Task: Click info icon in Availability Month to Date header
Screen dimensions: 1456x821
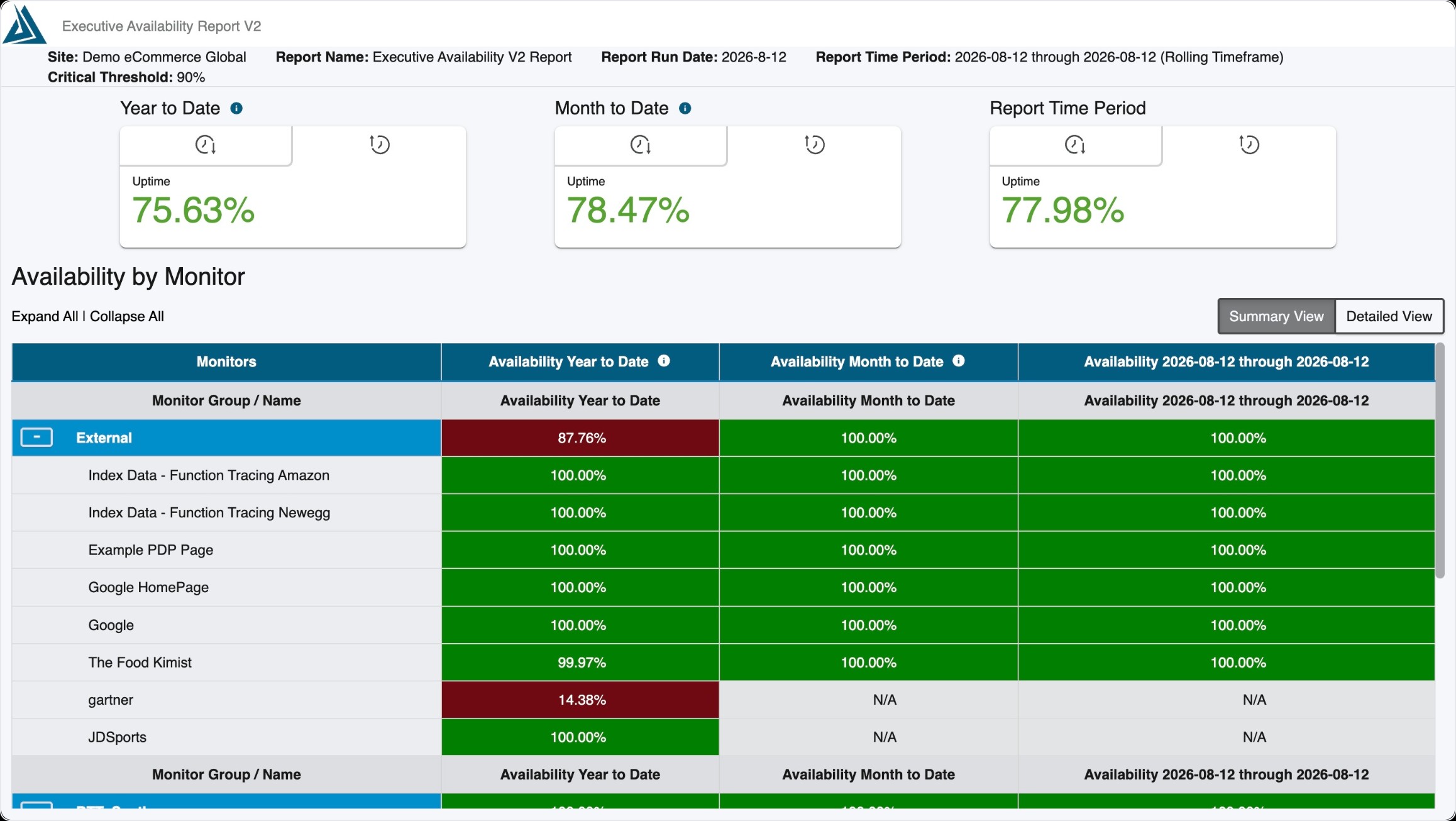Action: (959, 361)
